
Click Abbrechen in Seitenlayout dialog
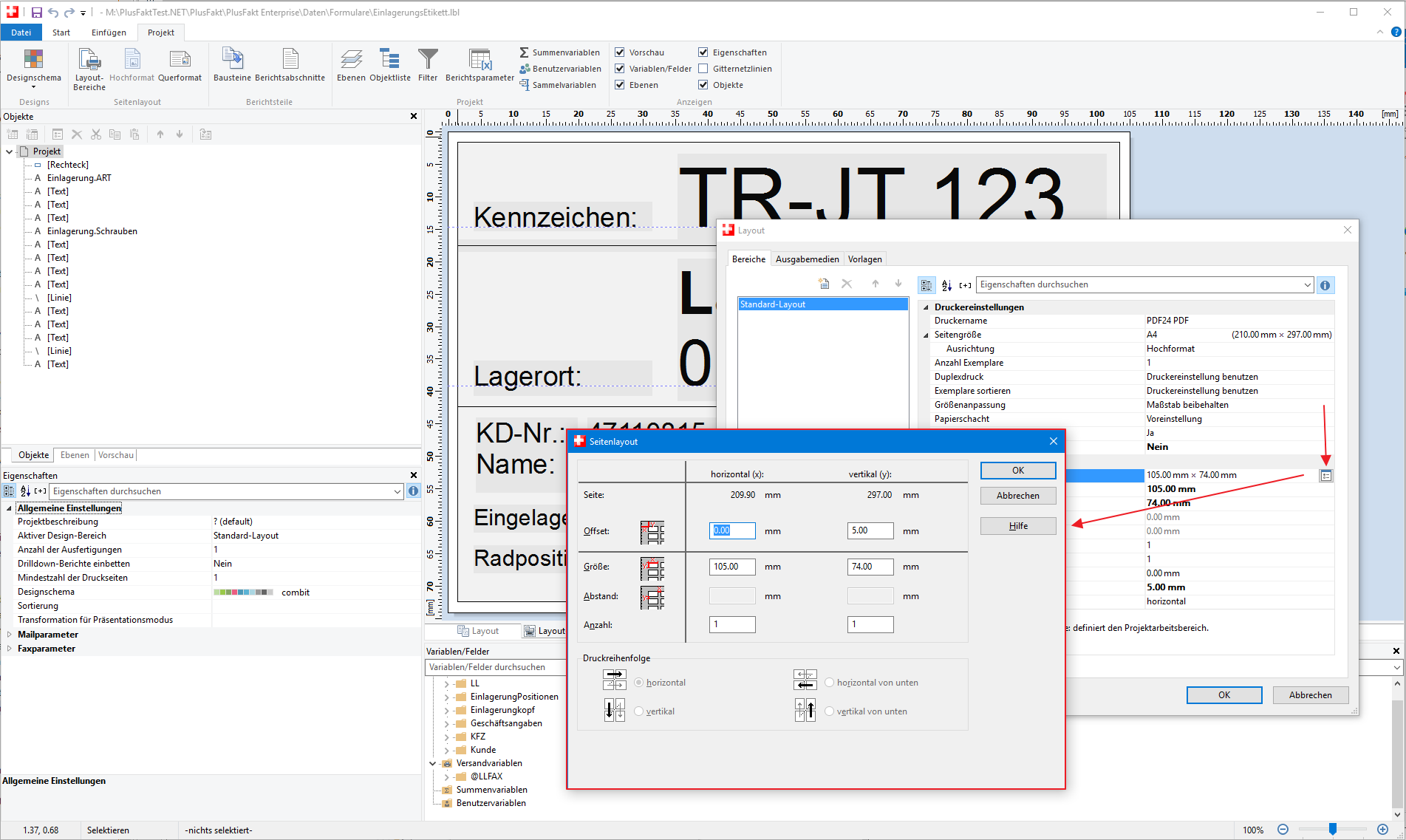click(1018, 496)
